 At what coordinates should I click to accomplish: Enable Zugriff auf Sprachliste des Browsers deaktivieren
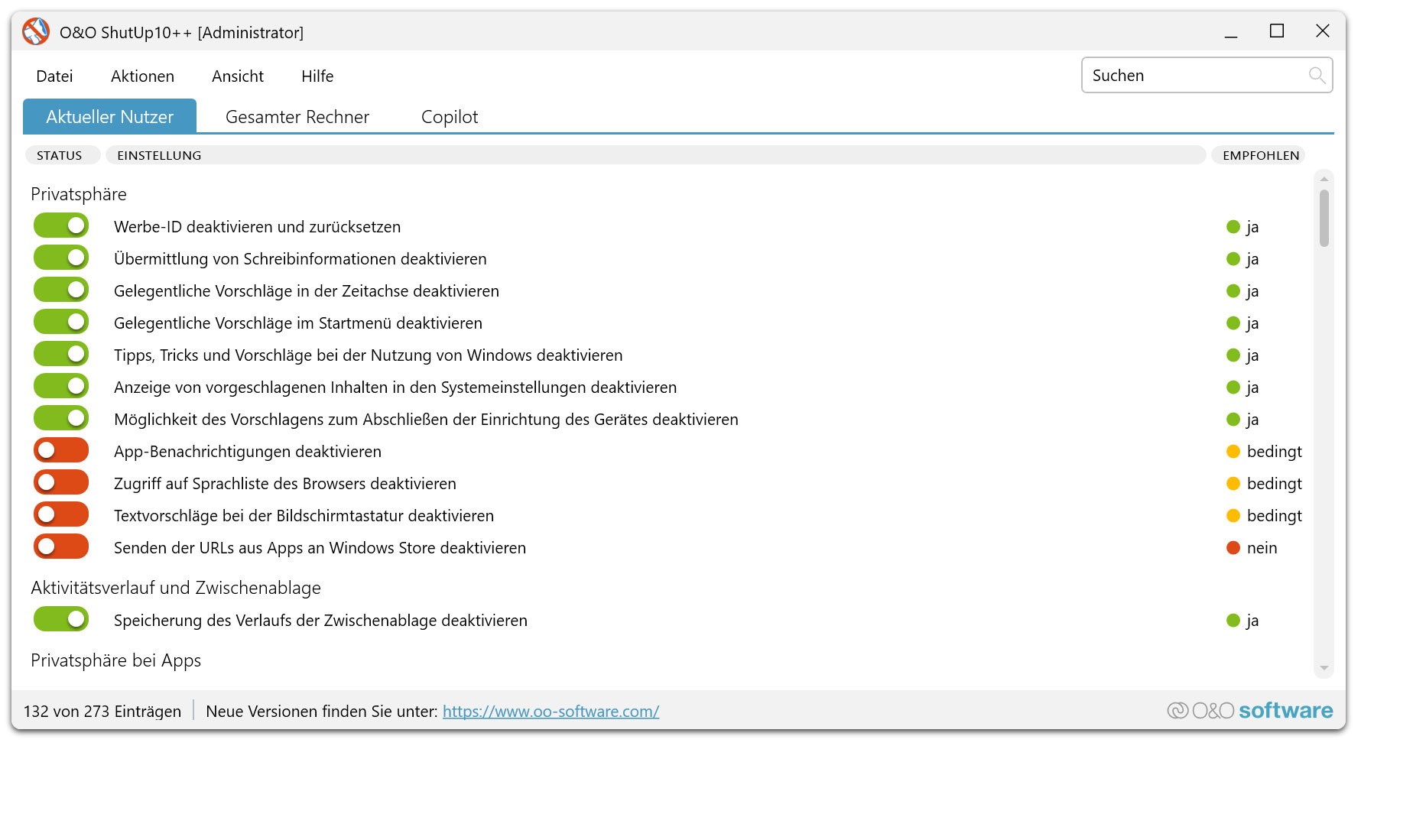click(60, 482)
